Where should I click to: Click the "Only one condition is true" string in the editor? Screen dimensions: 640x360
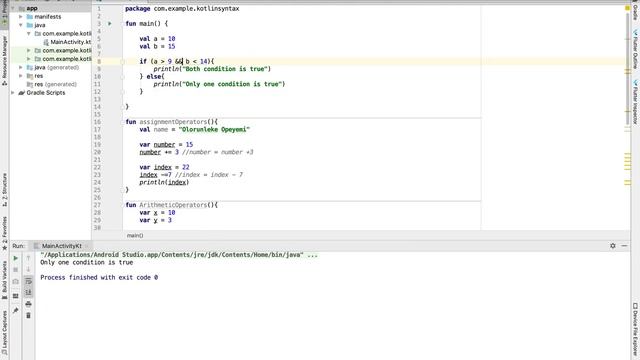pos(231,84)
